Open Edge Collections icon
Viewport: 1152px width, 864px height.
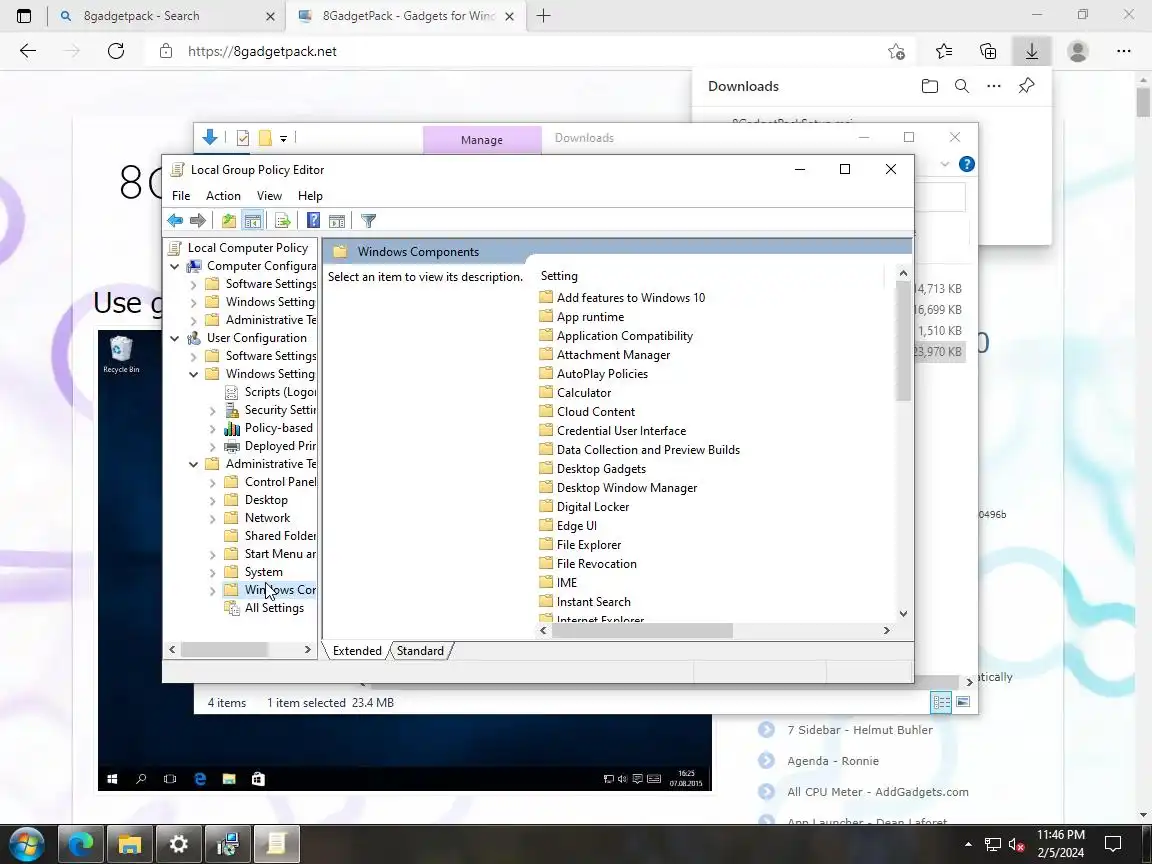(988, 51)
